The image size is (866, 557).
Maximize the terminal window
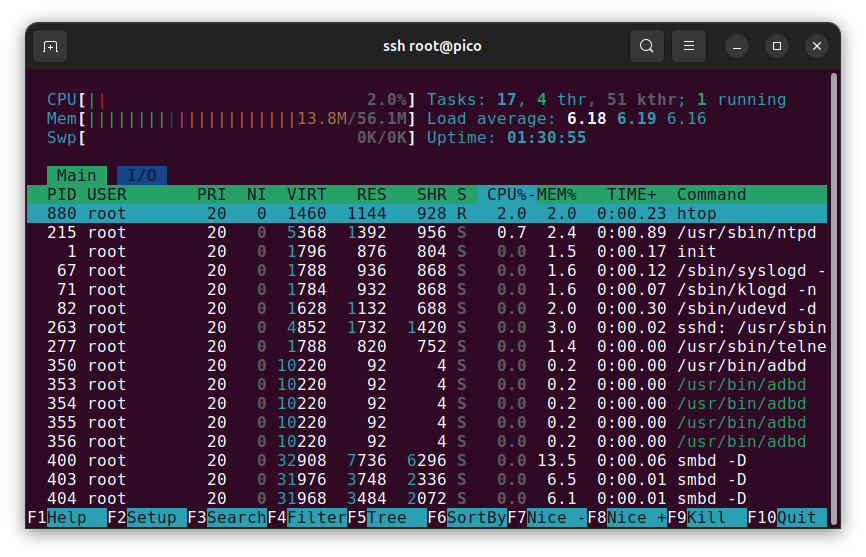[x=777, y=46]
